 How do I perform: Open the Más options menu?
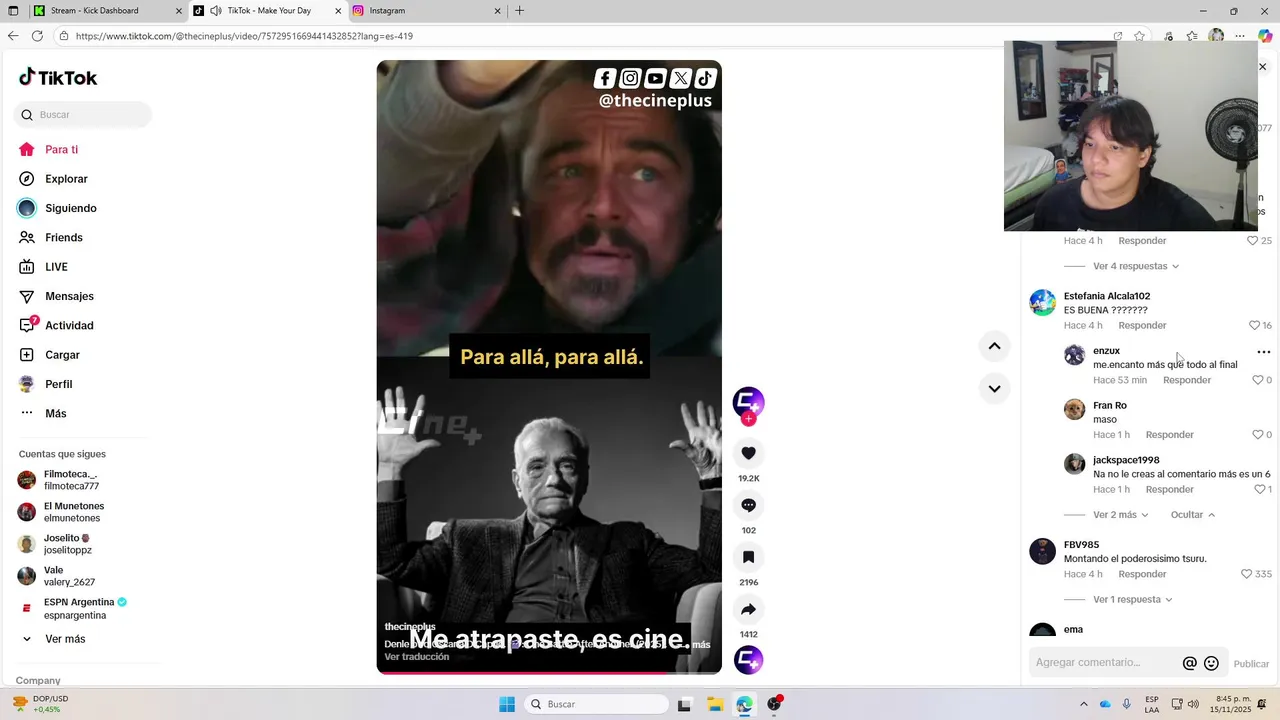click(55, 413)
